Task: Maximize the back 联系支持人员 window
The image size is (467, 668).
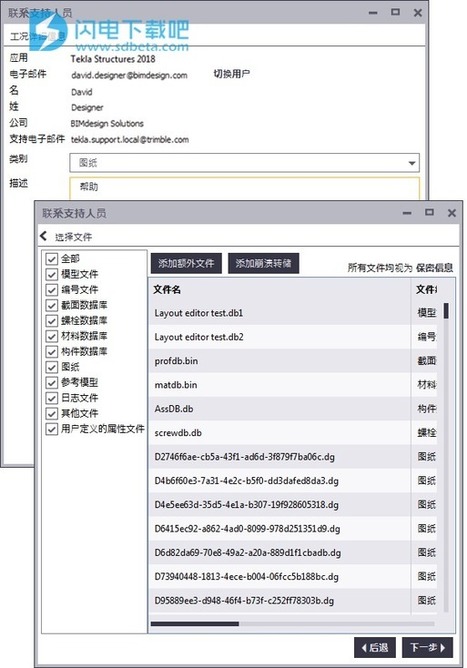Action: click(395, 12)
